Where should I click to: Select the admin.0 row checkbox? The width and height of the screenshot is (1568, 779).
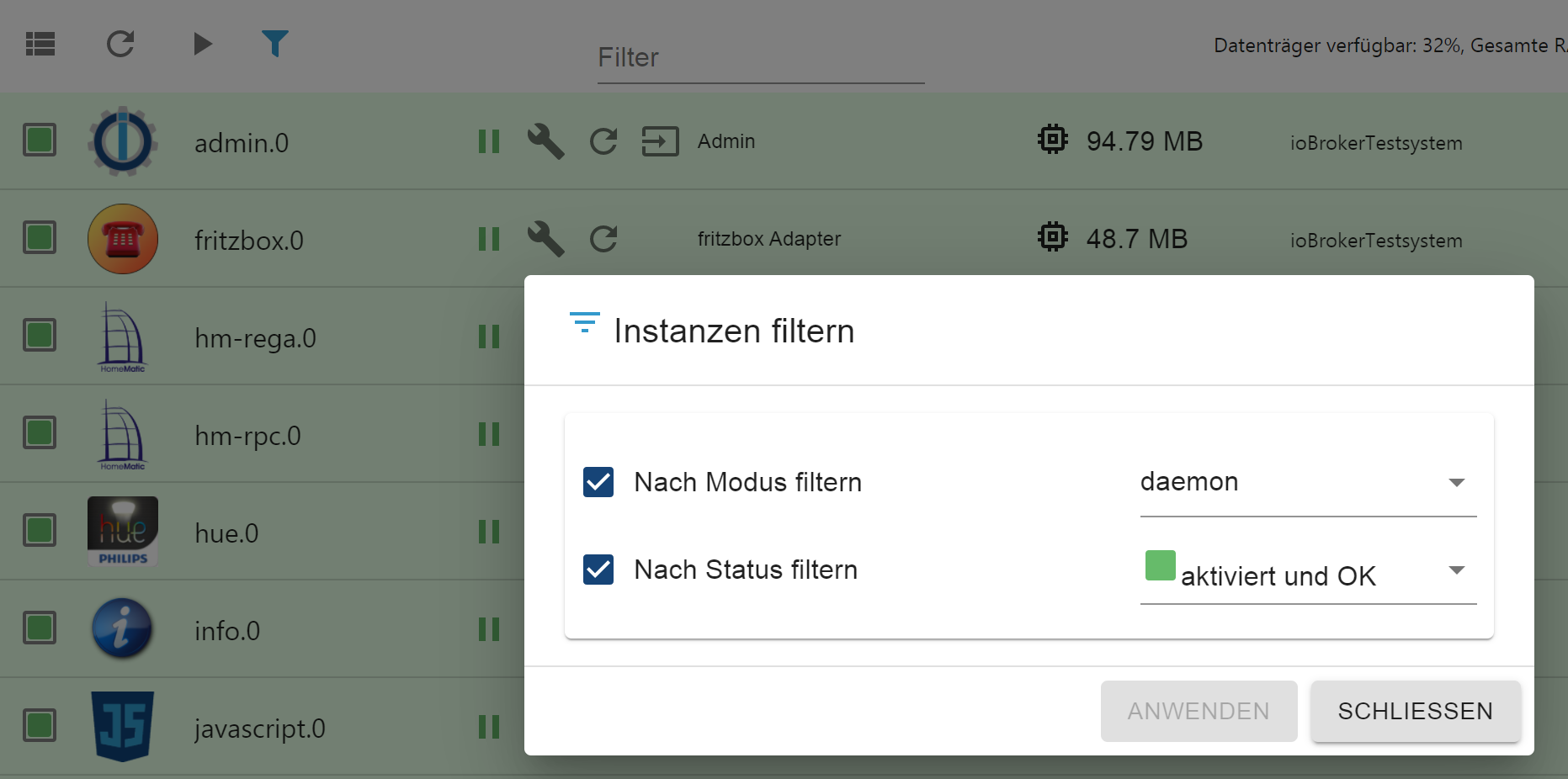pos(40,140)
